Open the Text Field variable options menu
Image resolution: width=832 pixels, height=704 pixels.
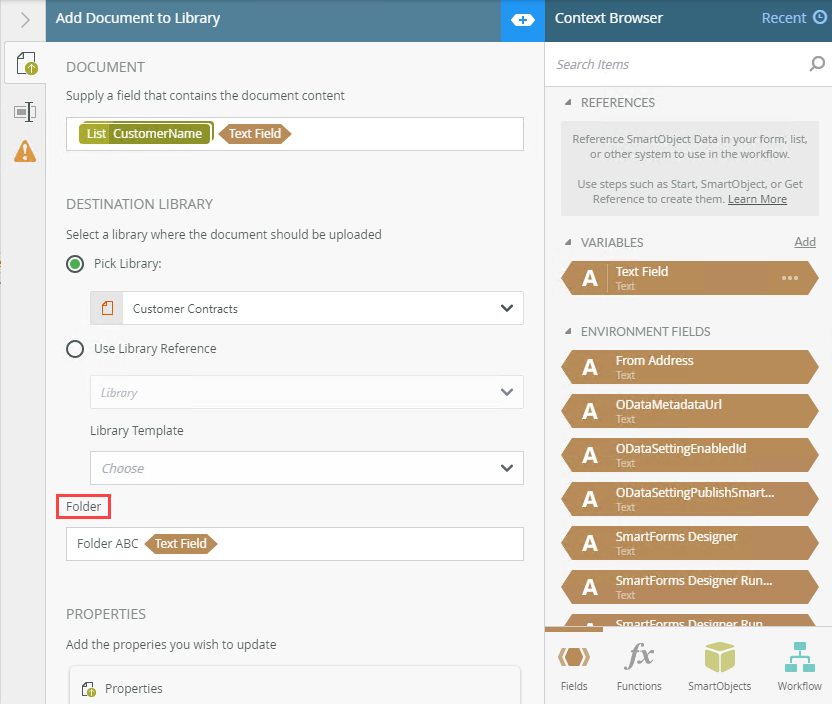(790, 278)
